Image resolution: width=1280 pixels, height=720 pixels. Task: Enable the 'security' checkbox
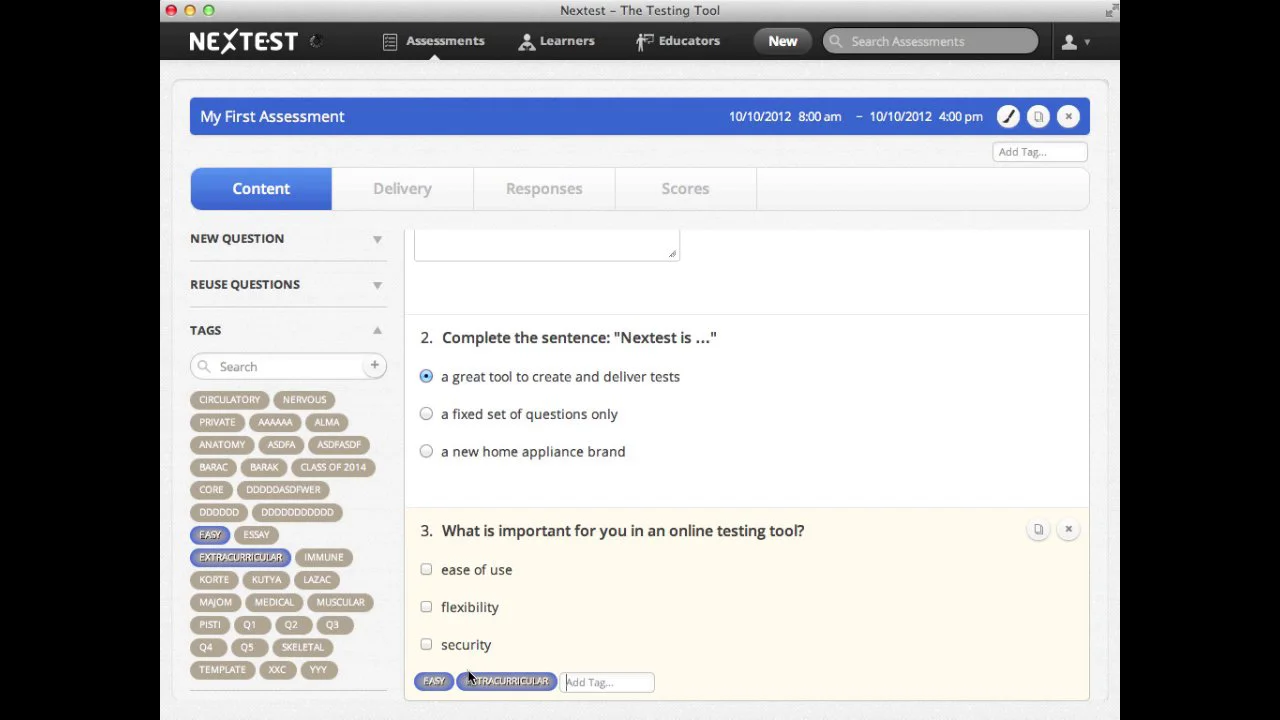(x=426, y=644)
